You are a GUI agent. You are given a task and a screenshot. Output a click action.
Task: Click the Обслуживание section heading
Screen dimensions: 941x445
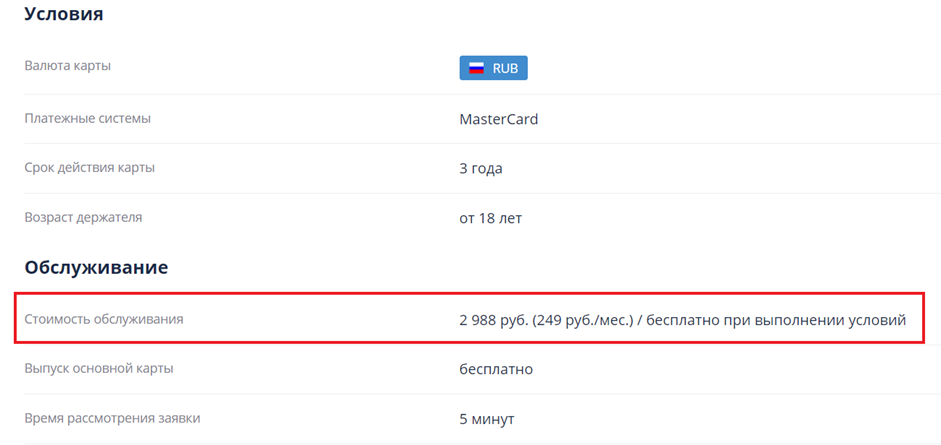click(96, 268)
